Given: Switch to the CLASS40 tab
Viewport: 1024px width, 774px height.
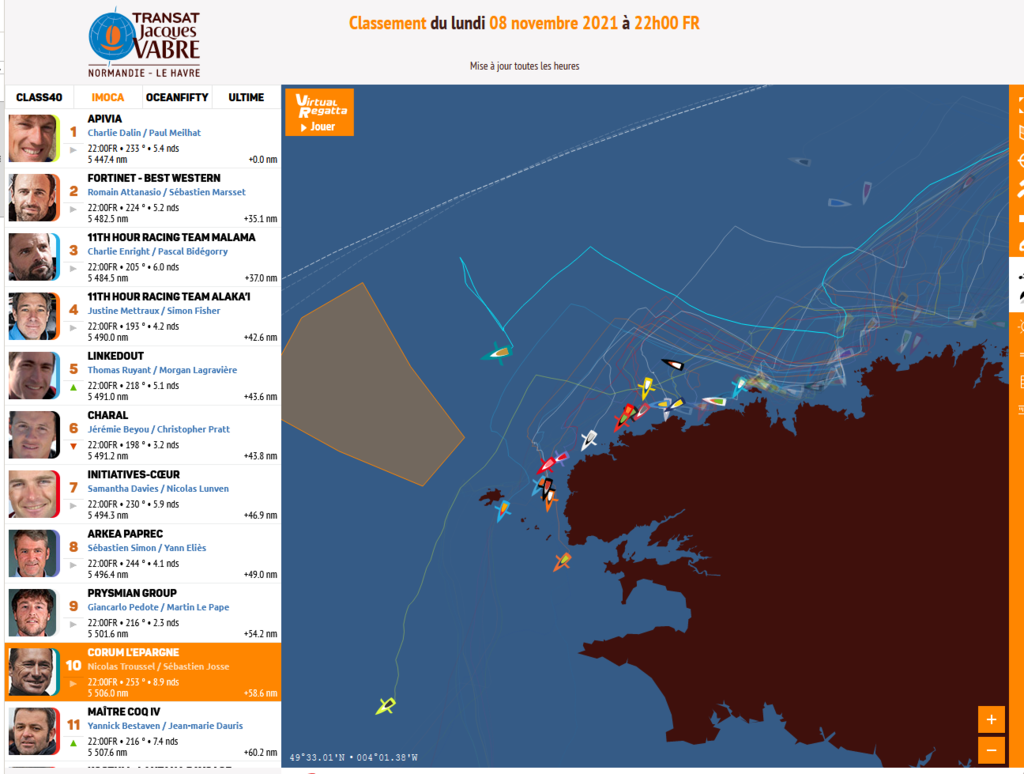Looking at the screenshot, I should pyautogui.click(x=39, y=97).
